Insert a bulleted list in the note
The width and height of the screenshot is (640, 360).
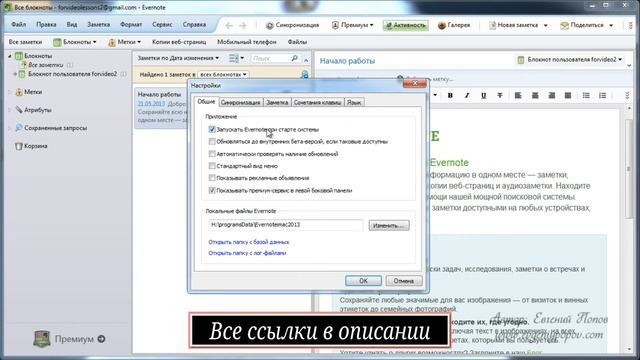point(586,96)
